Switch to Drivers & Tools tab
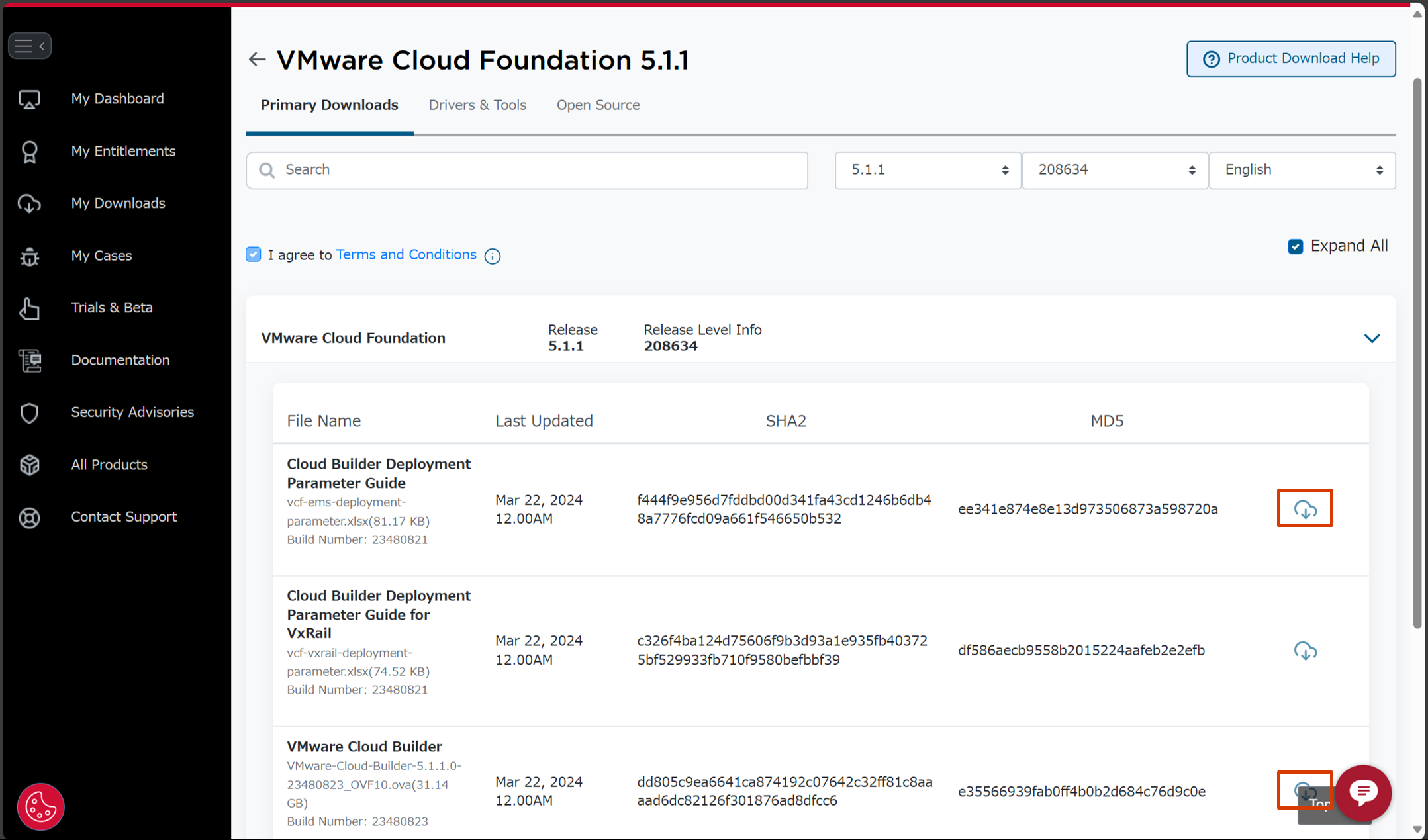The image size is (1428, 840). coord(477,105)
